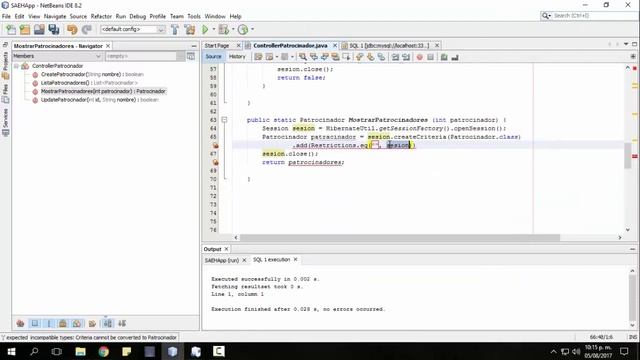Click the Search (Ctrl+I) field
The width and height of the screenshot is (640, 360).
[x=589, y=16]
